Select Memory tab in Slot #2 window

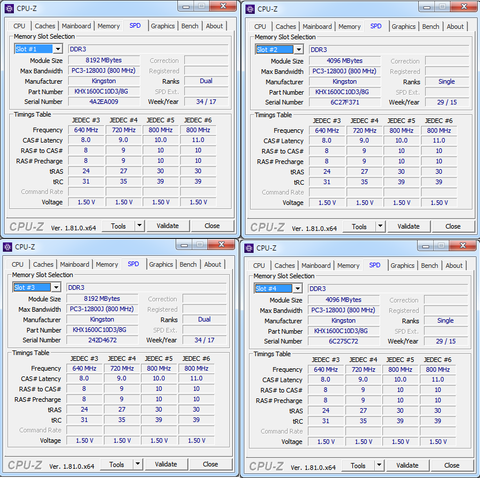(349, 27)
